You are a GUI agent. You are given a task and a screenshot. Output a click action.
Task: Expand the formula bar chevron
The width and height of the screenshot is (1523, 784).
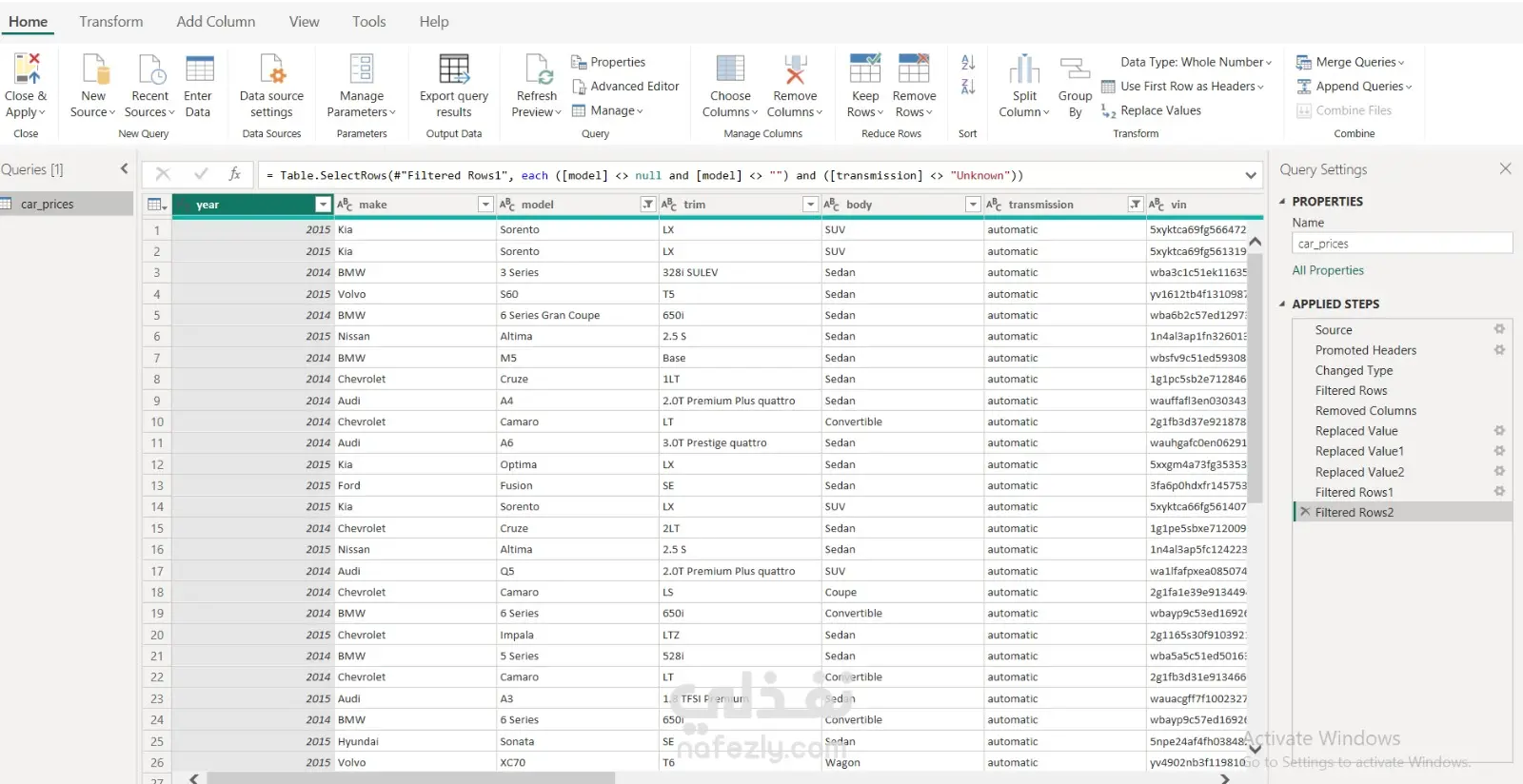point(1251,175)
